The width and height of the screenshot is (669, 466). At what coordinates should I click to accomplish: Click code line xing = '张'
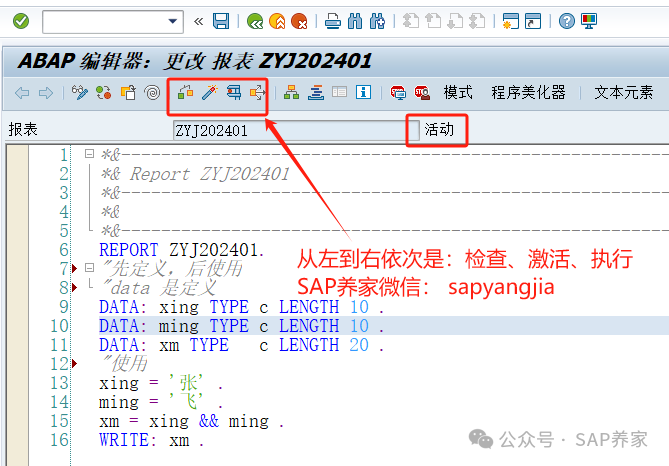160,383
